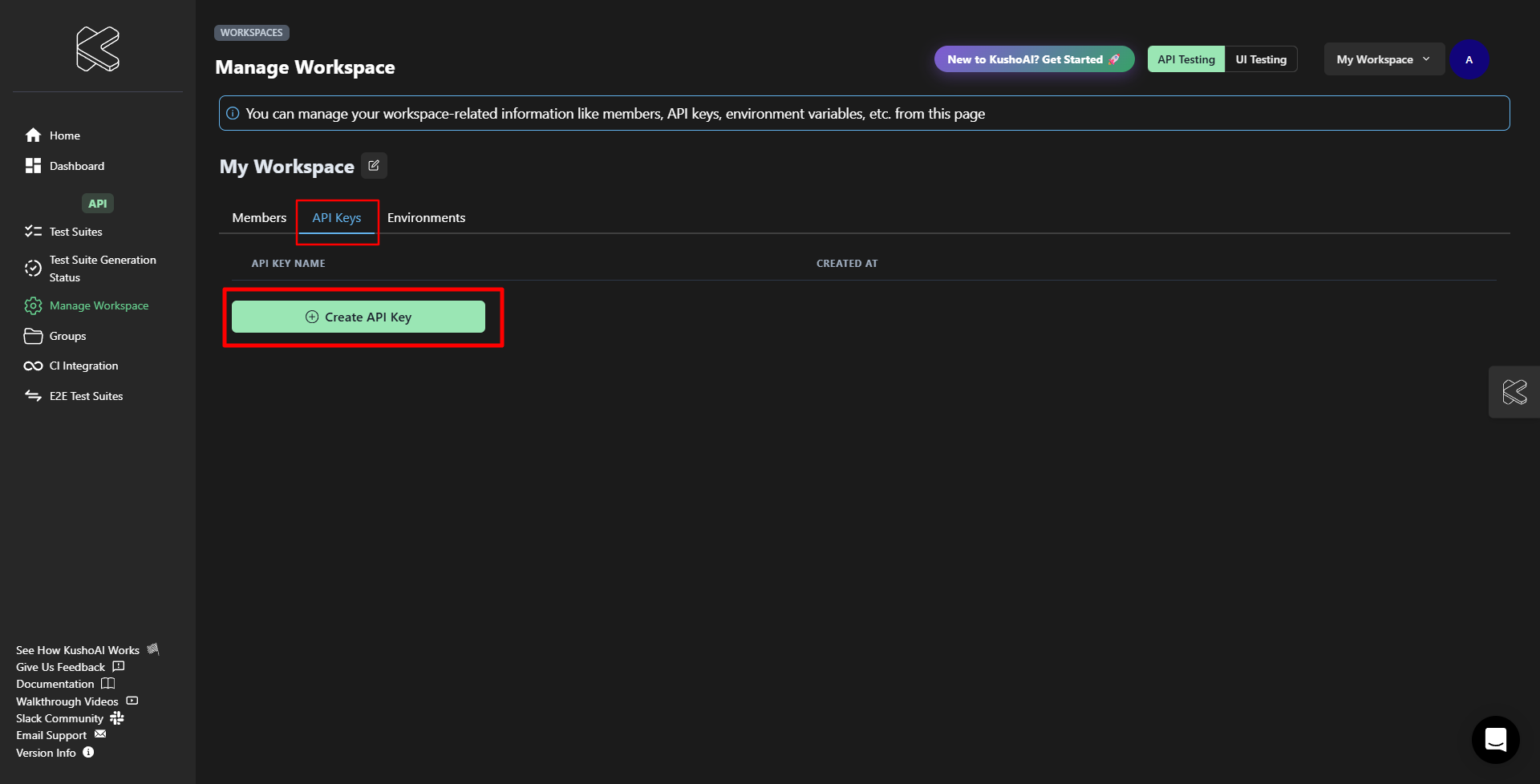Click the Documentation book icon
1540x784 pixels.
coord(107,683)
